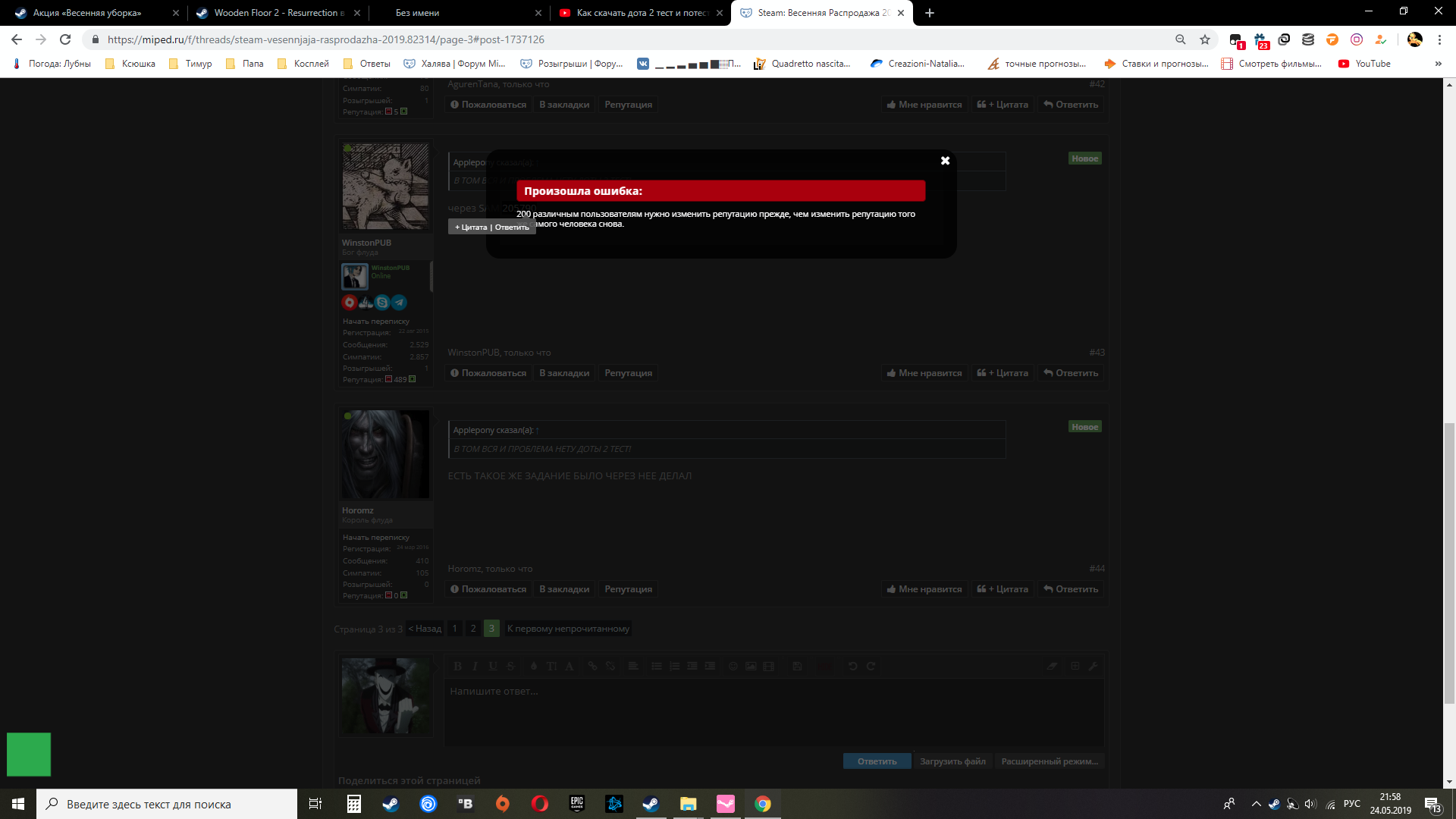Decrease Horomz's reputation with red minus
This screenshot has height=819, width=1456.
(x=389, y=595)
